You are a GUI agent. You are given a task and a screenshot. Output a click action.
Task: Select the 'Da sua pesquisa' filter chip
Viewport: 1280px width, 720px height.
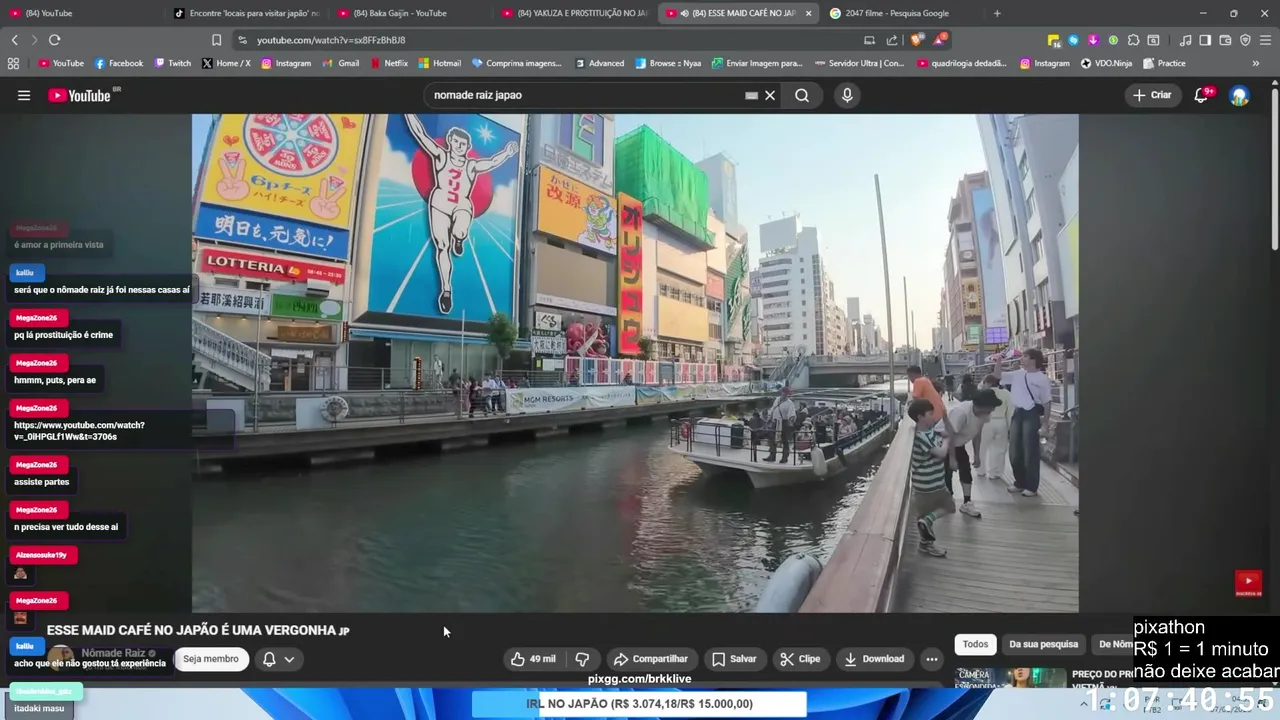click(1043, 644)
